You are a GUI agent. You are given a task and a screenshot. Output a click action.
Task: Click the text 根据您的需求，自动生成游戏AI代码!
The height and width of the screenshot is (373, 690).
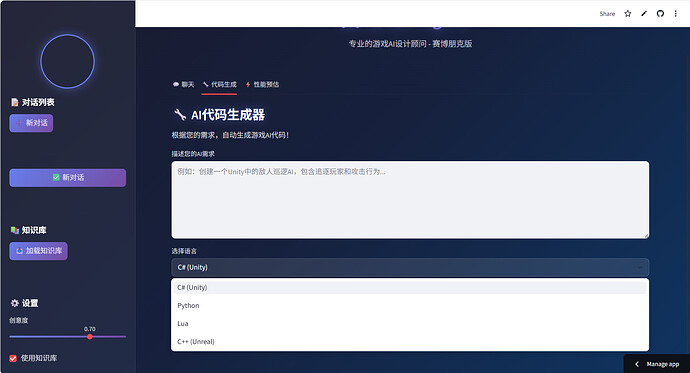click(230, 135)
